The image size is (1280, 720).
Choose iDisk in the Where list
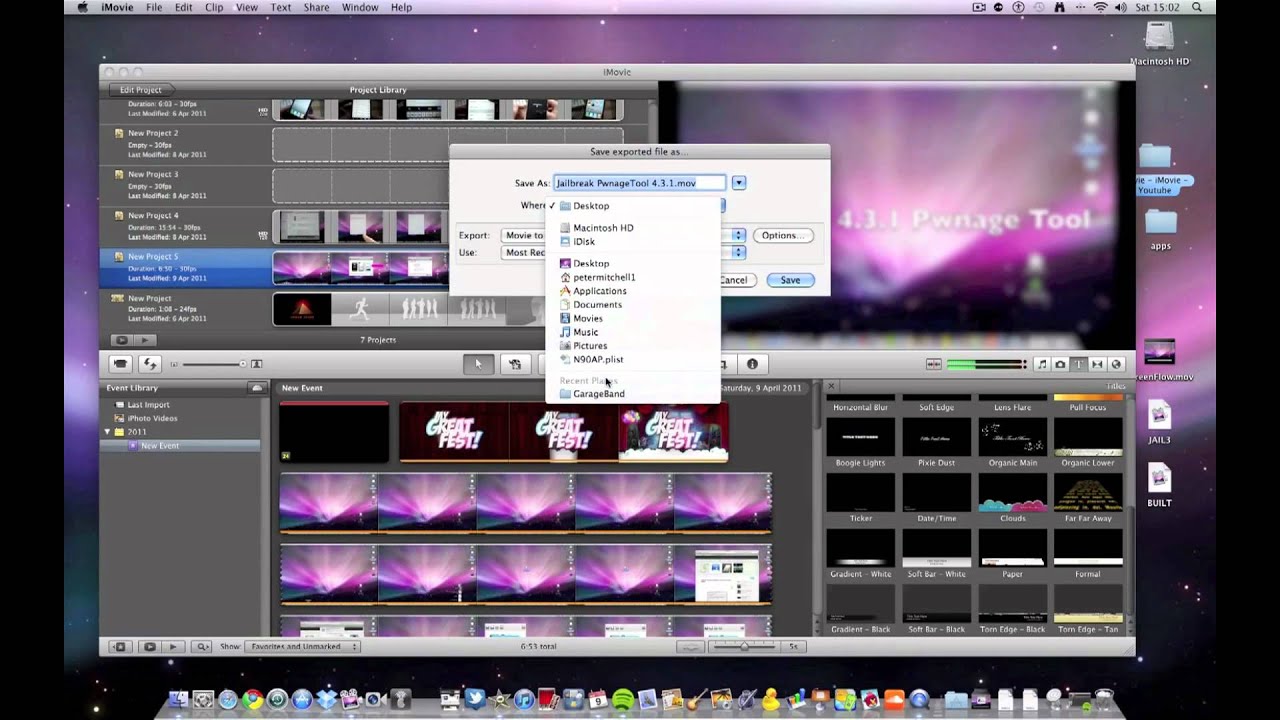[x=633, y=242]
